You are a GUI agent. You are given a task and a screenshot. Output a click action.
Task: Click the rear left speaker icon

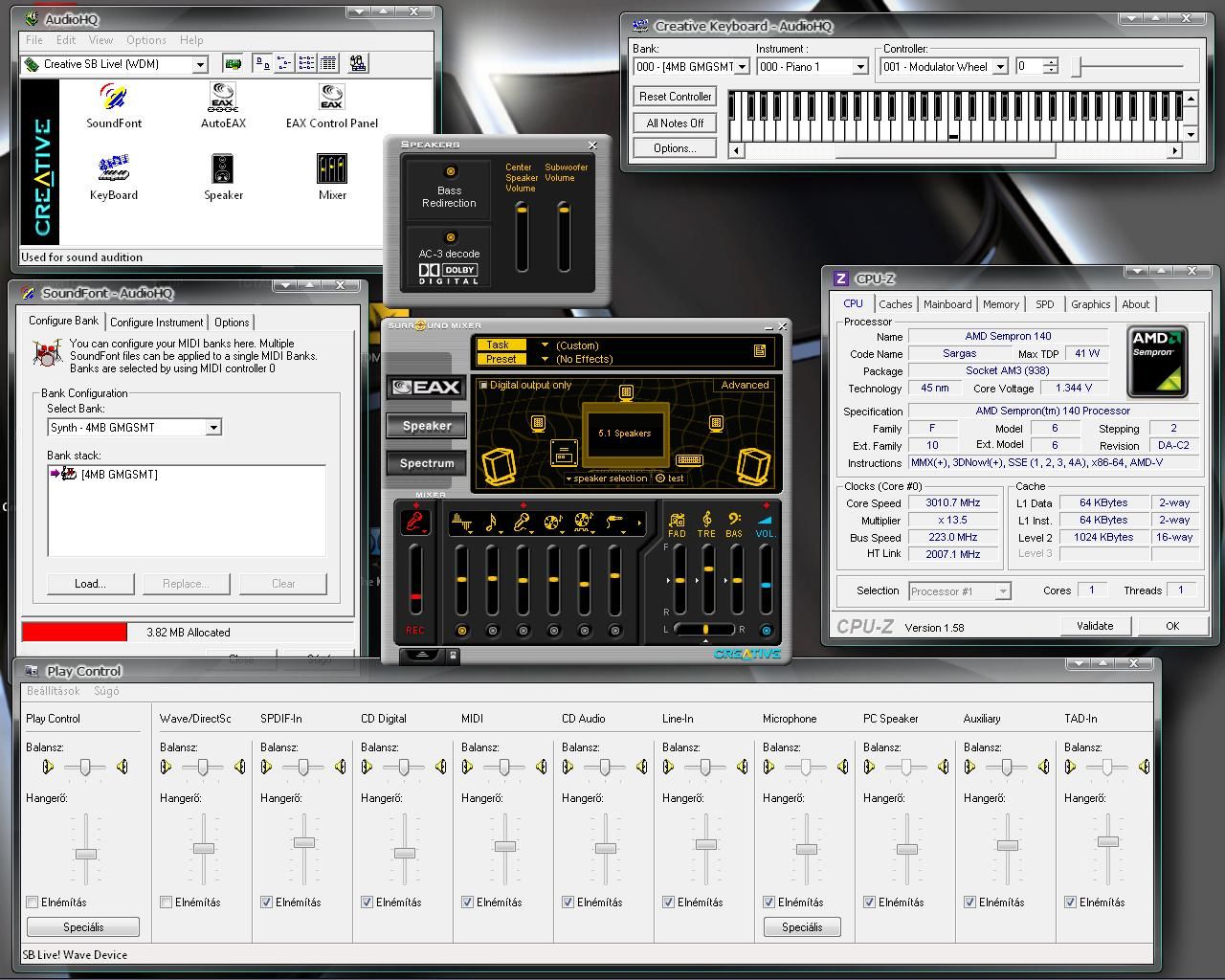click(x=499, y=466)
